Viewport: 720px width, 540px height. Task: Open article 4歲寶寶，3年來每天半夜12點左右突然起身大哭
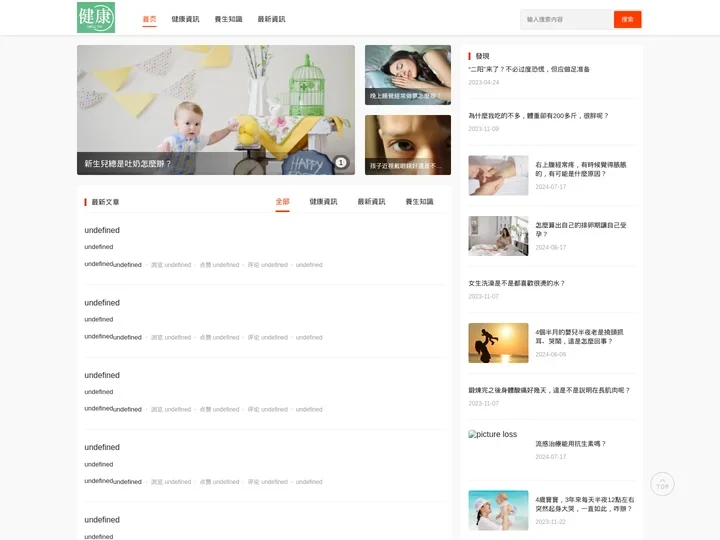coord(585,504)
